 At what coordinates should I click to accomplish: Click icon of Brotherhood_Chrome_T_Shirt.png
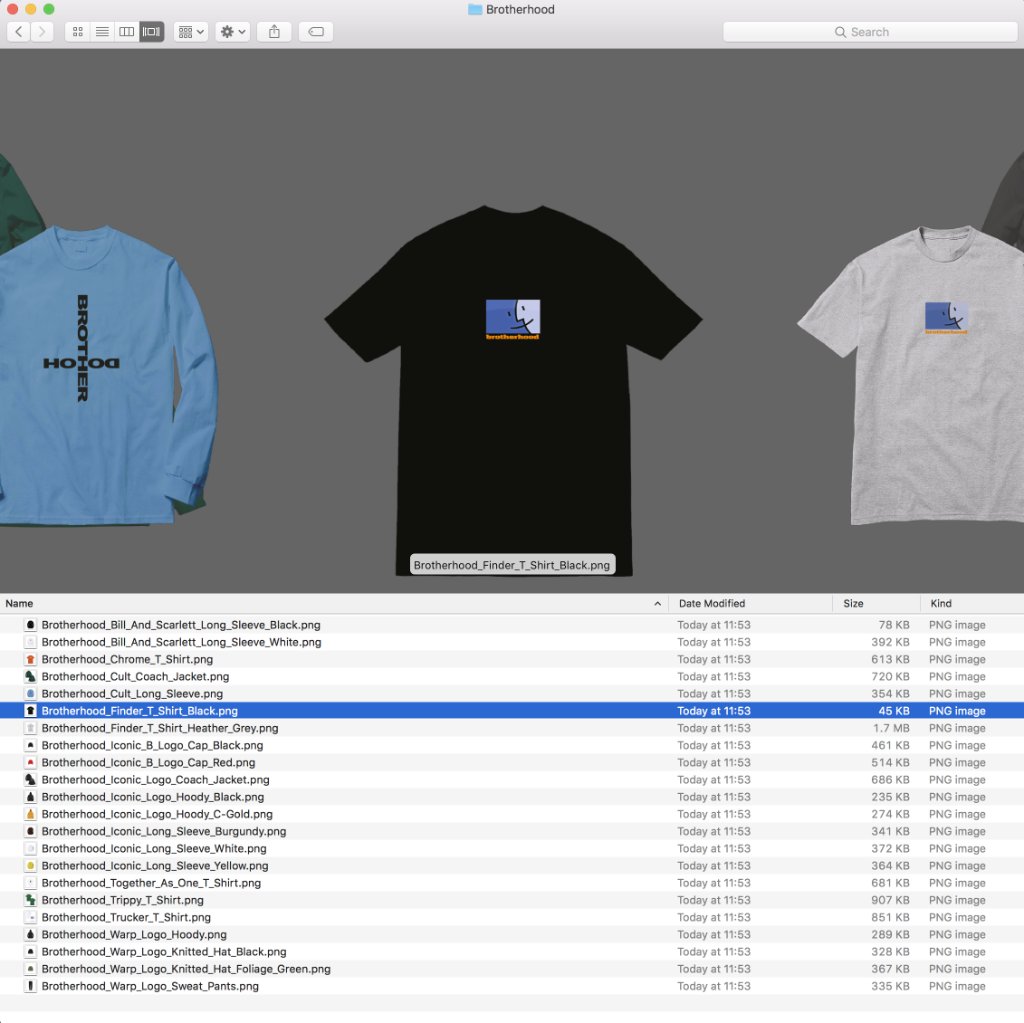(30, 659)
